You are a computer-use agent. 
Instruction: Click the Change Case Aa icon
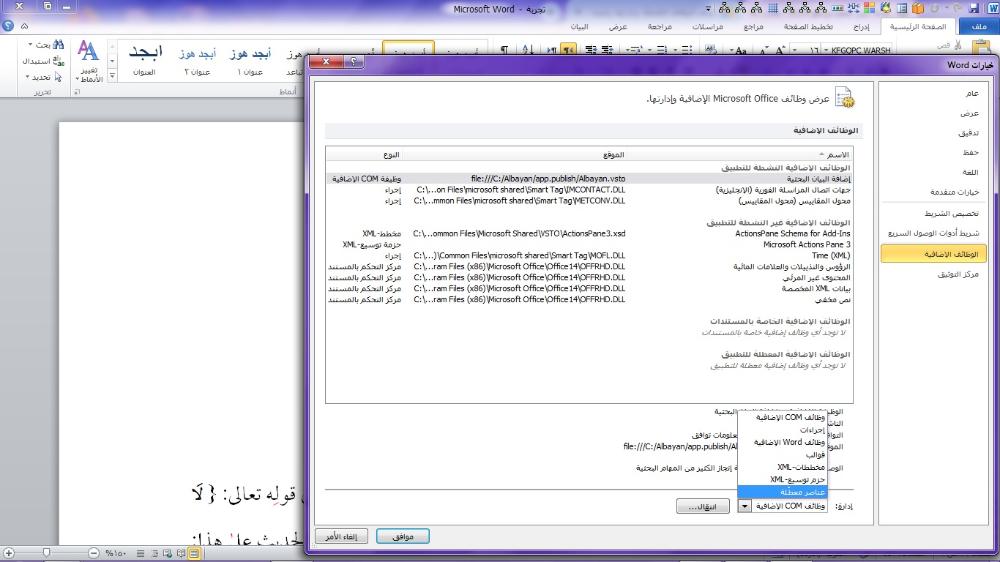pos(739,50)
